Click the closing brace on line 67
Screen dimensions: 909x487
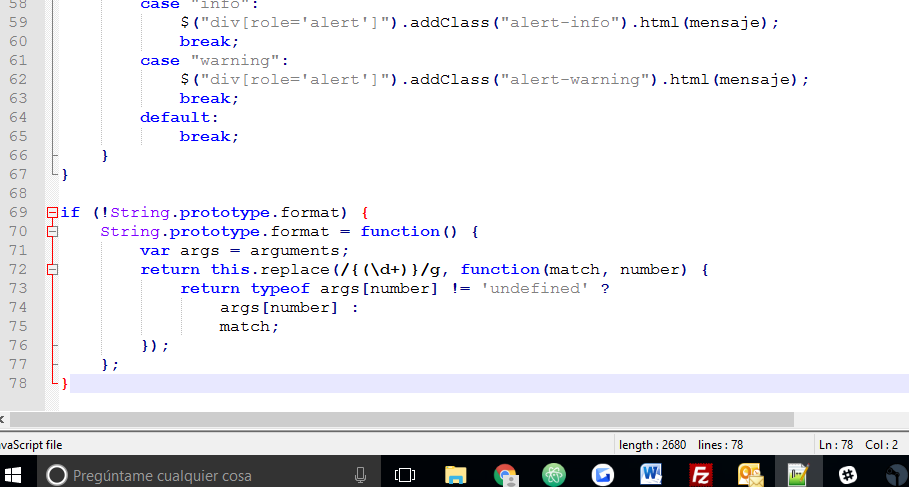(65, 174)
